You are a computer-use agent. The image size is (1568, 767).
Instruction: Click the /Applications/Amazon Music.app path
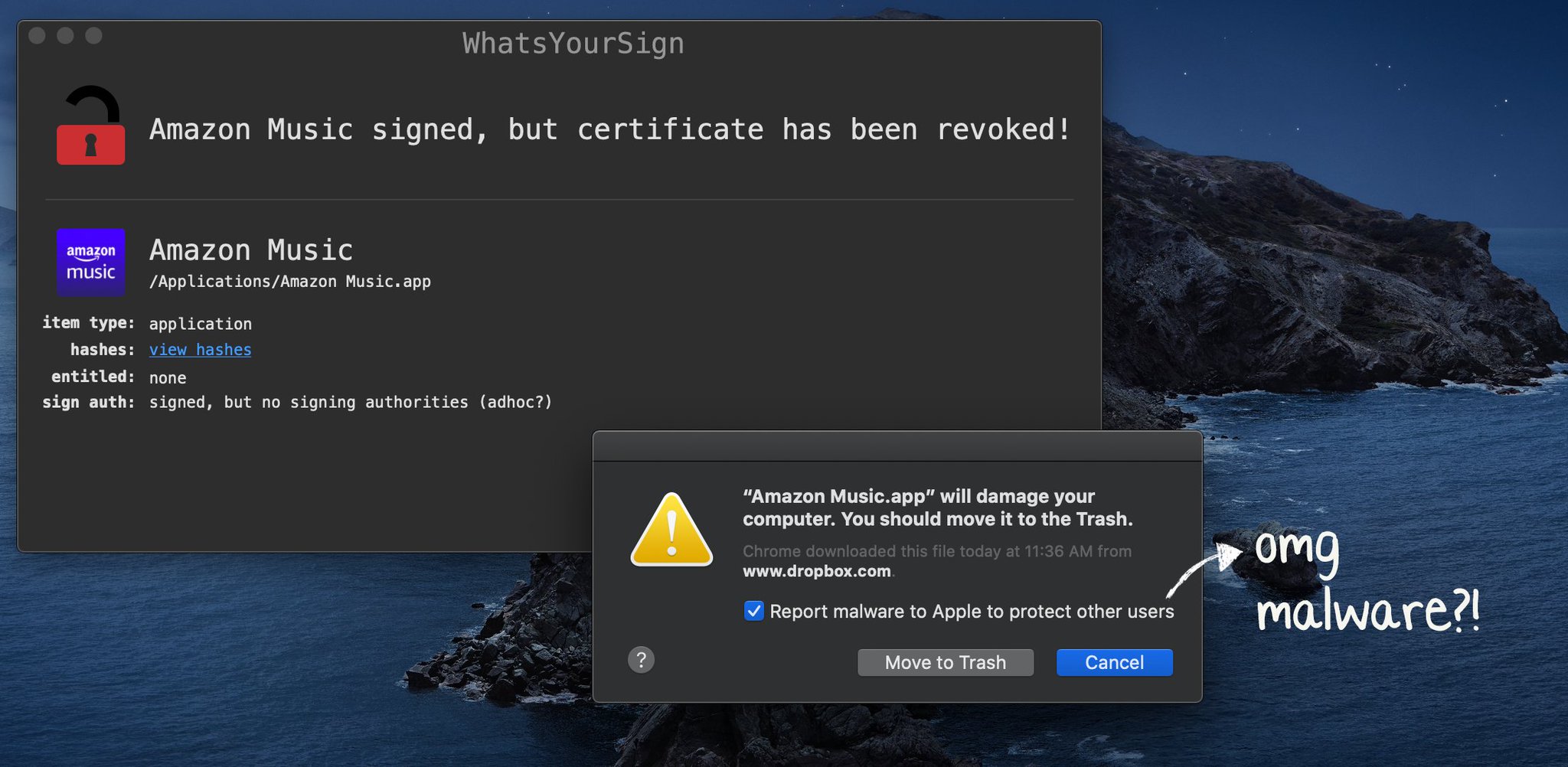290,282
